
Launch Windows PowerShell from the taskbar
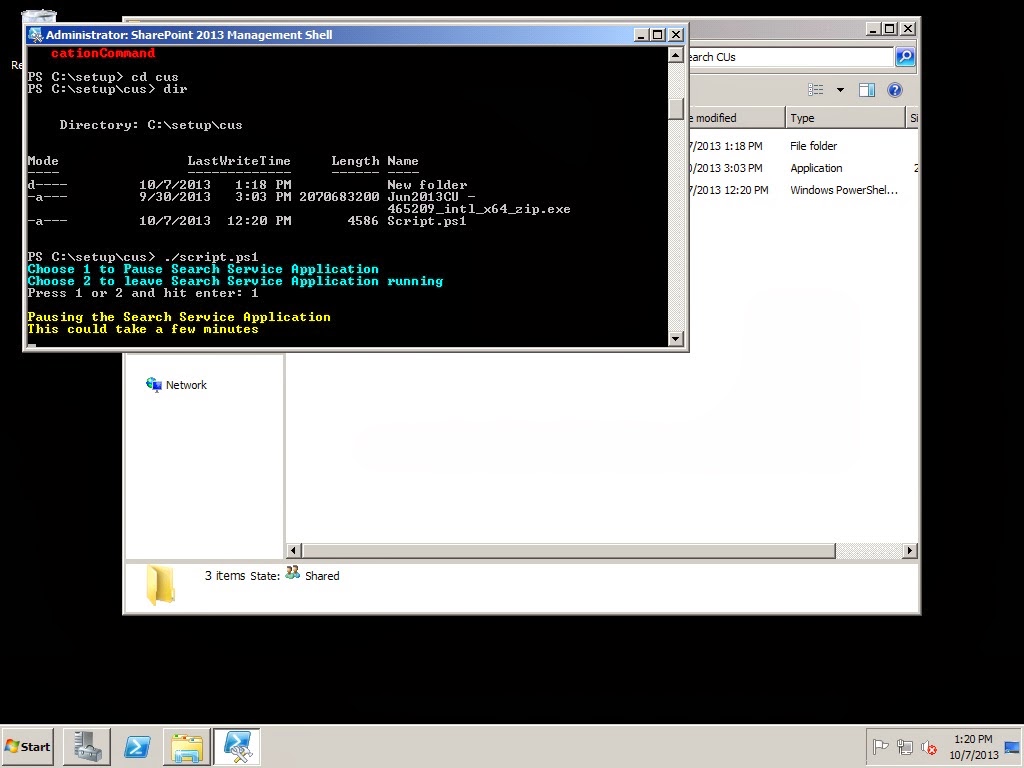(137, 747)
